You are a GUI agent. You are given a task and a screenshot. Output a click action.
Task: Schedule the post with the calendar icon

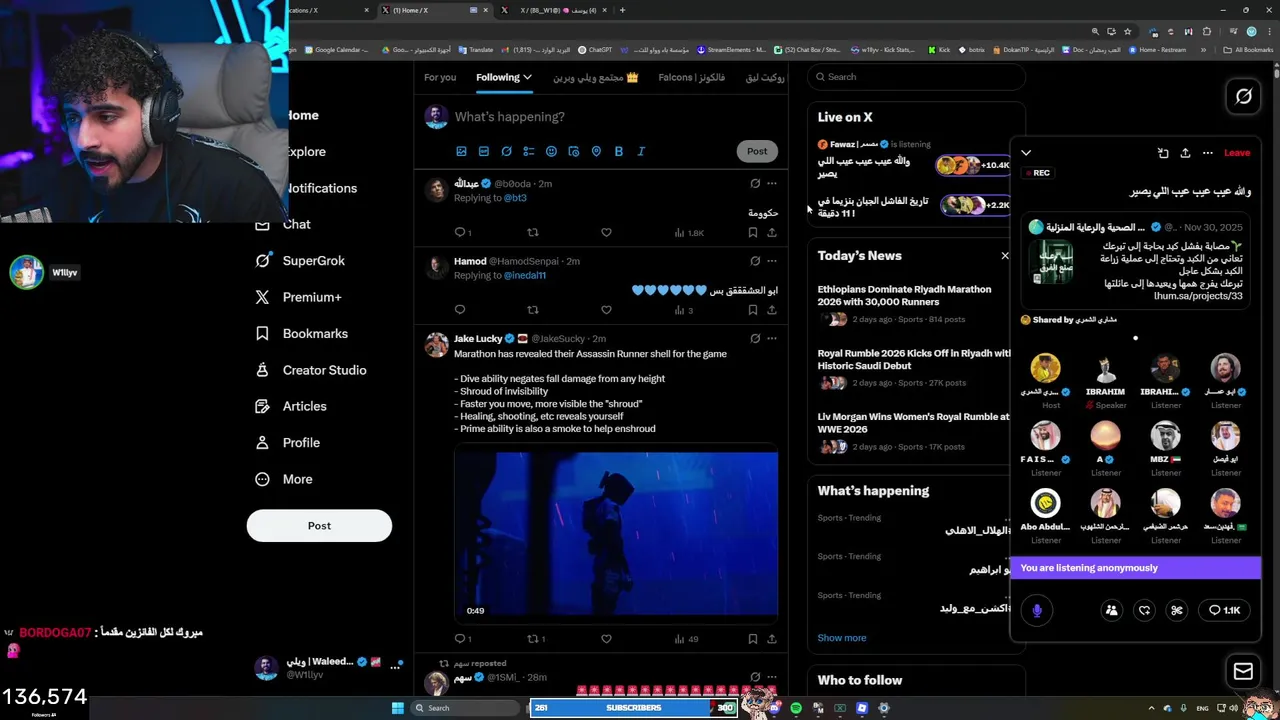[x=574, y=151]
